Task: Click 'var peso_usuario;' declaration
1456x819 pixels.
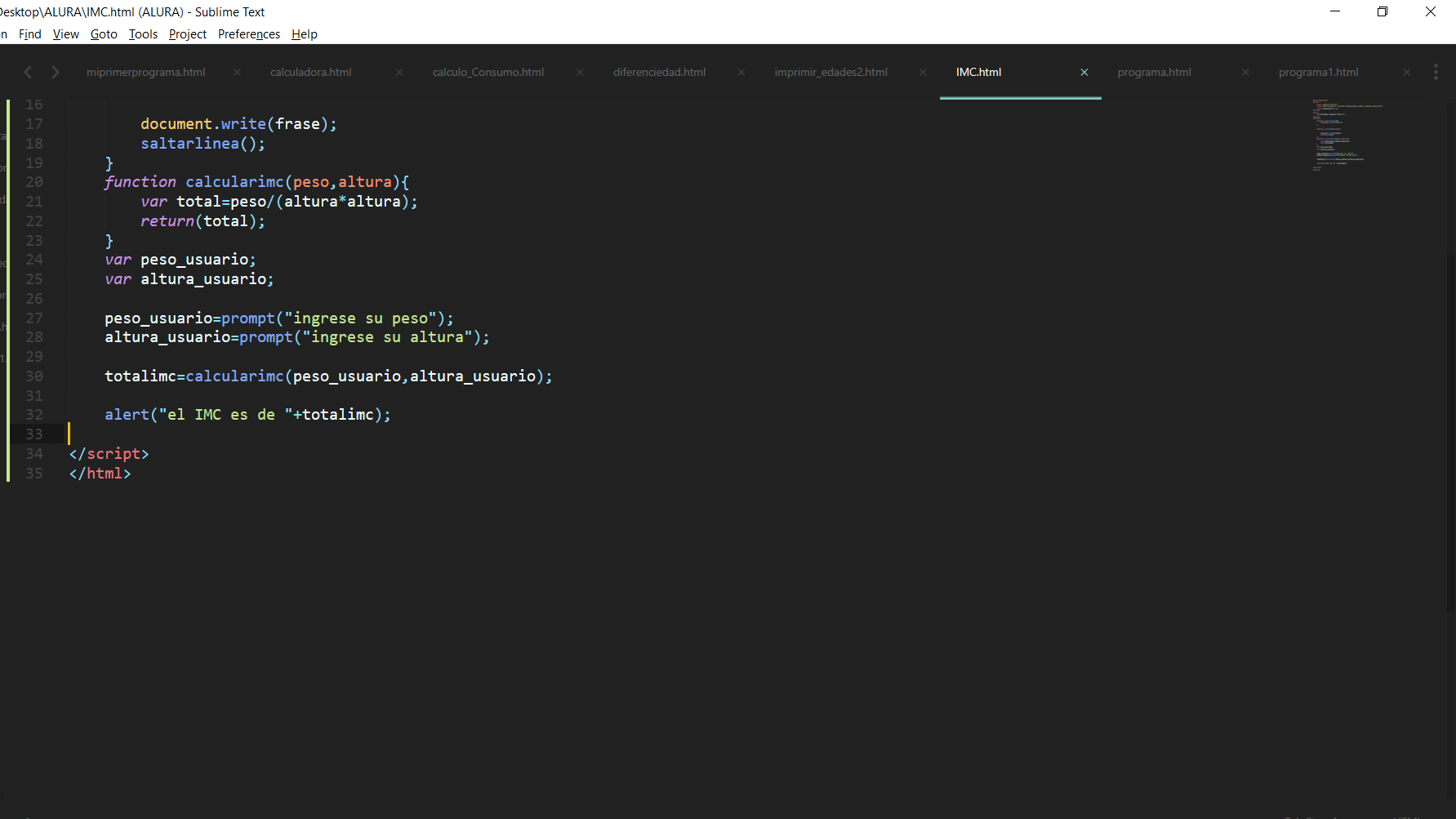Action: pyautogui.click(x=180, y=260)
